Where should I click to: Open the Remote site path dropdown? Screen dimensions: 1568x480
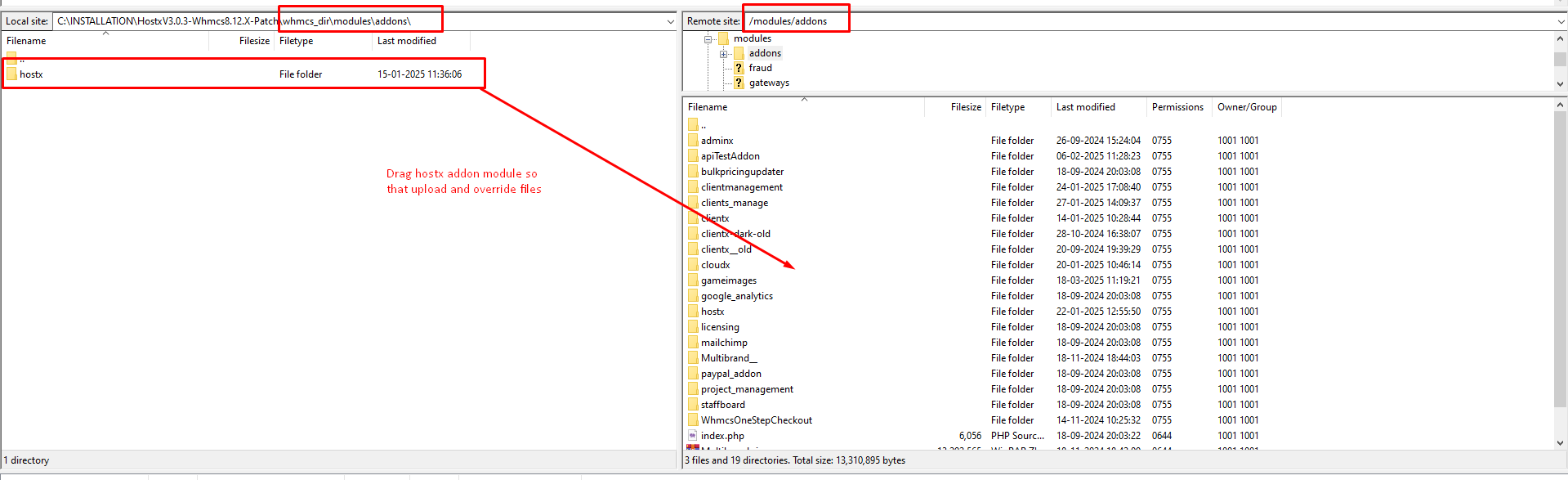click(x=1561, y=21)
